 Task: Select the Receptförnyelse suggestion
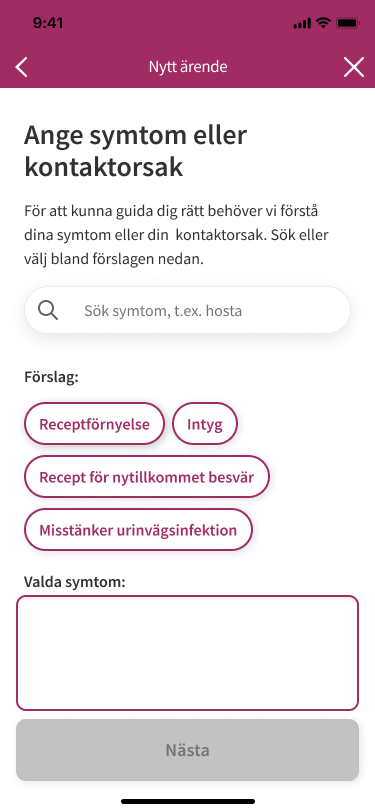point(94,424)
